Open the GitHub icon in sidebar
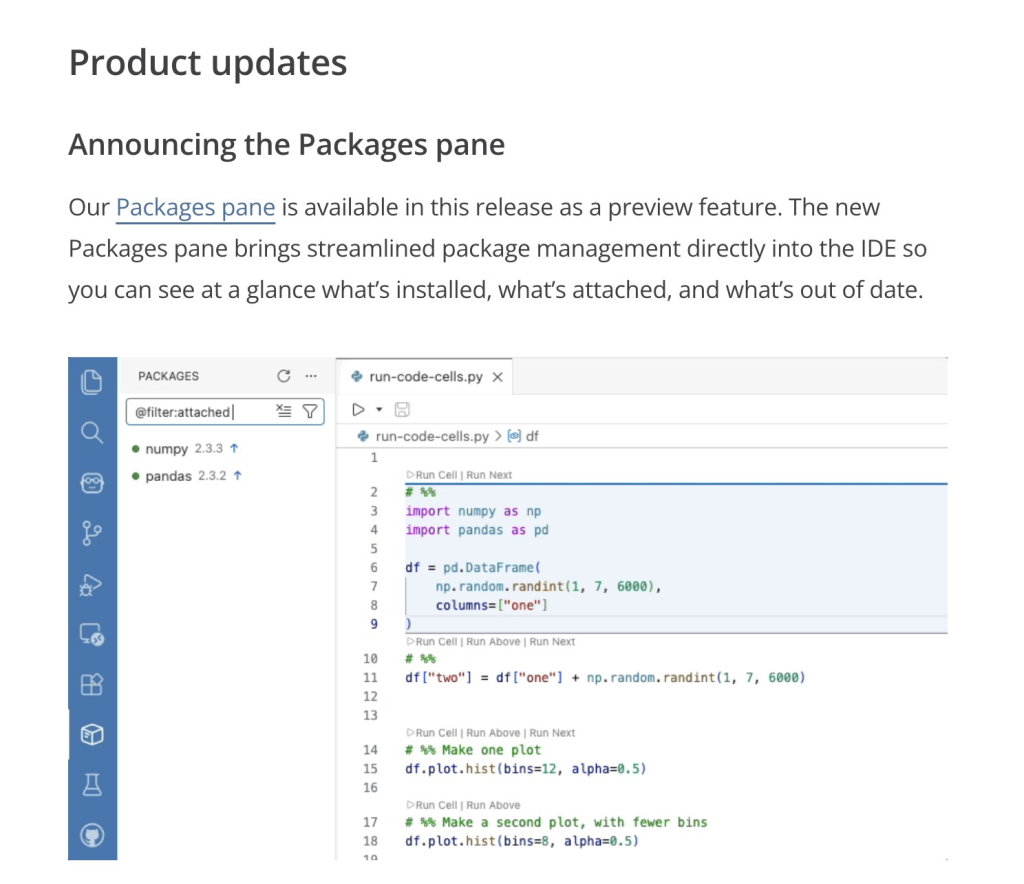This screenshot has height=884, width=1024. [91, 835]
